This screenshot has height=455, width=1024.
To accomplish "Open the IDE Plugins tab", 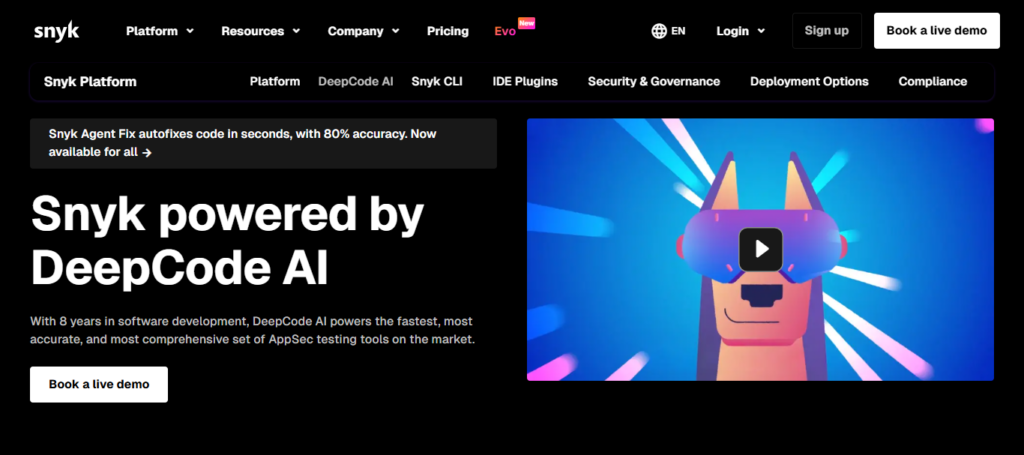I will coord(525,82).
